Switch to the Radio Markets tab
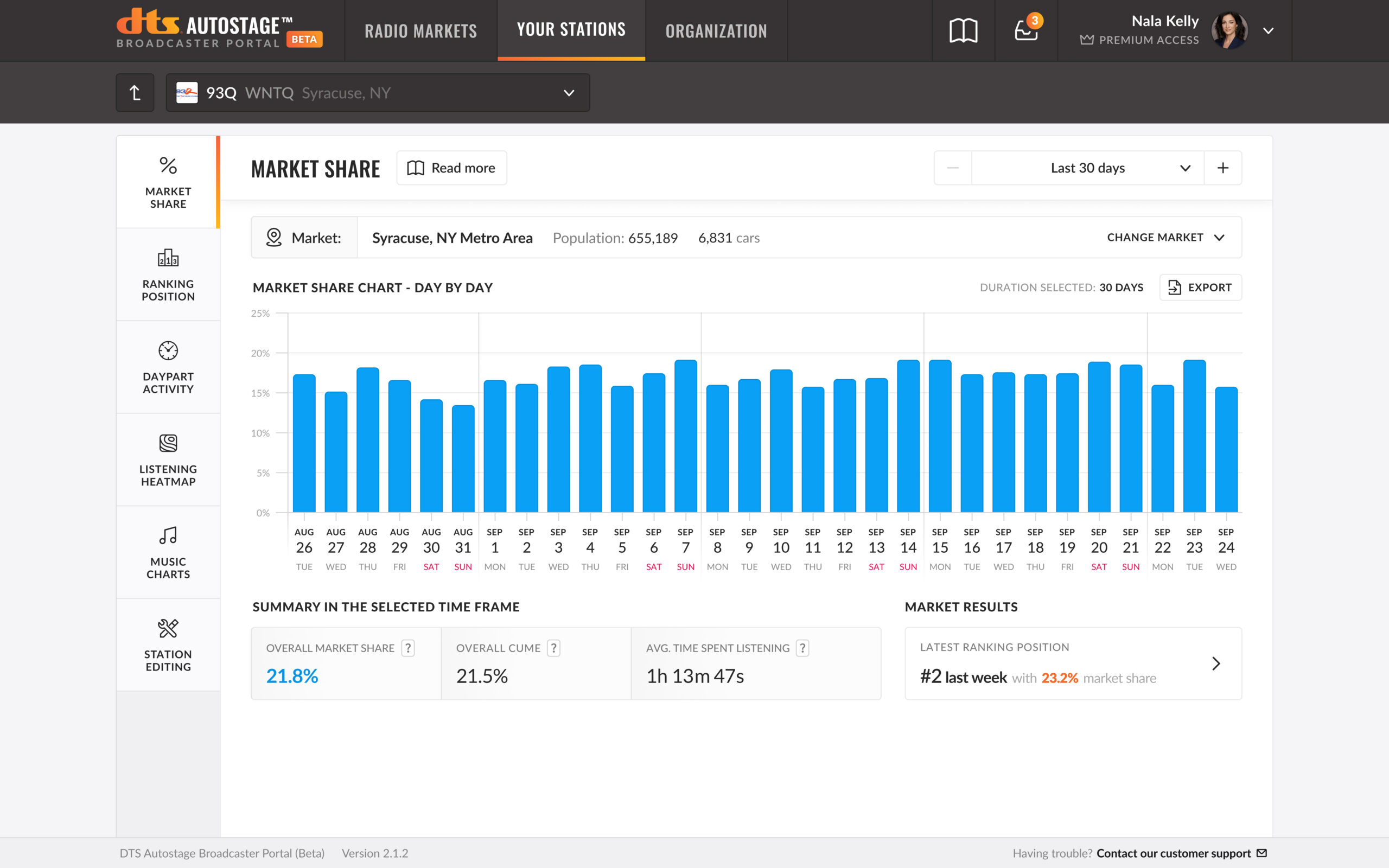 pos(420,30)
